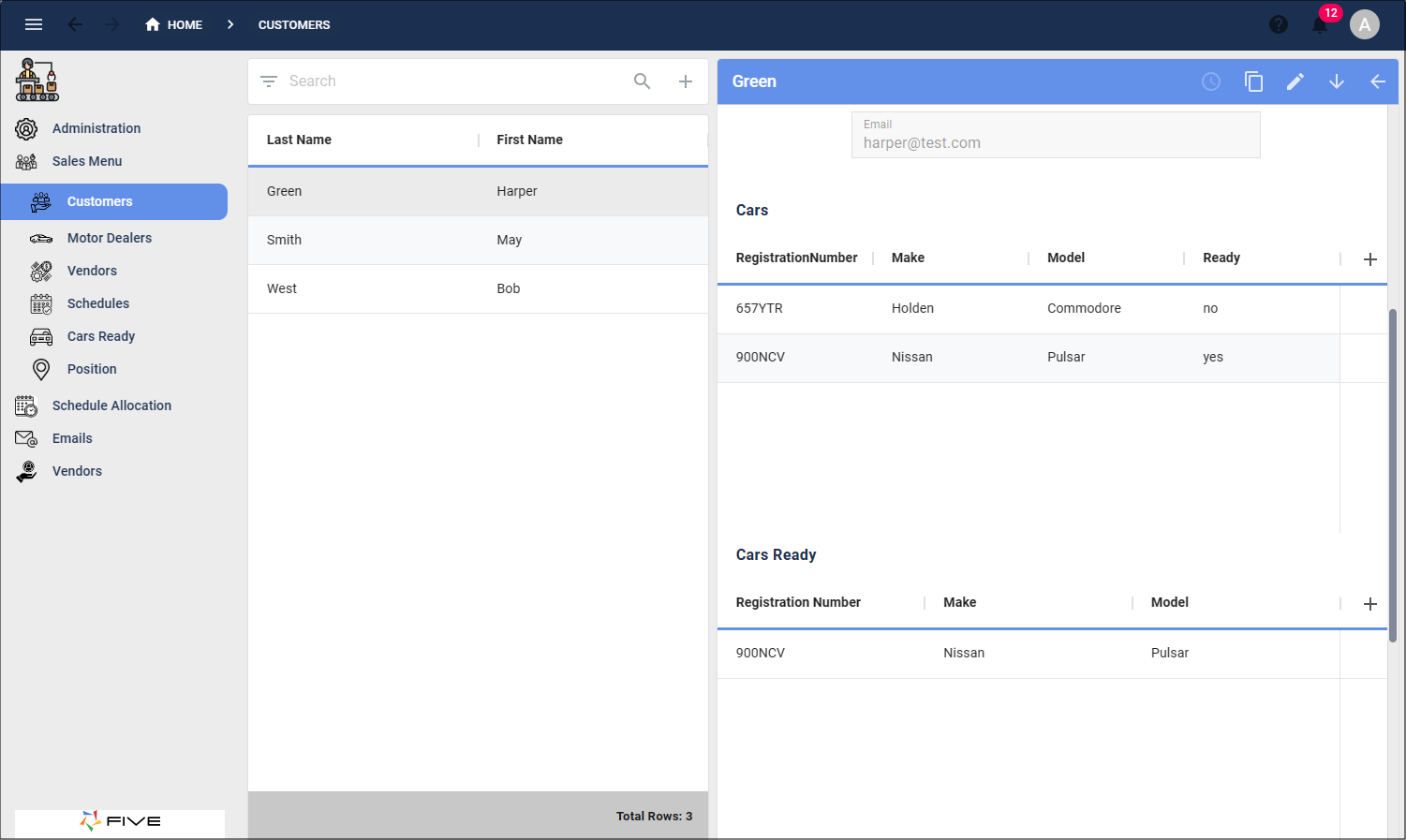This screenshot has height=840, width=1406.
Task: Click the Email field harper@test.com
Action: pyautogui.click(x=1056, y=135)
